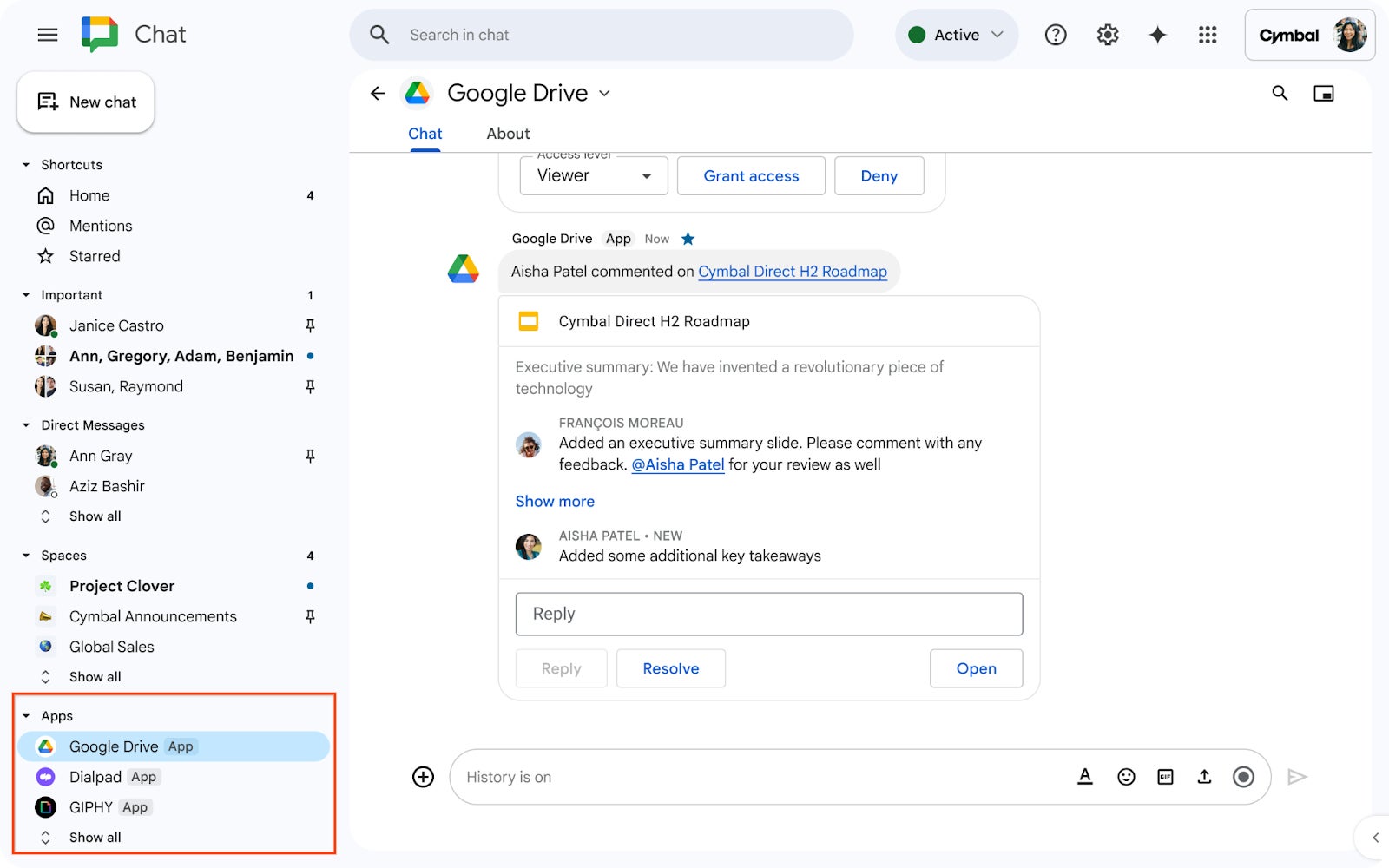
Task: Open Ann, Gregory, Adam, Benjamin group chat
Action: [174, 356]
